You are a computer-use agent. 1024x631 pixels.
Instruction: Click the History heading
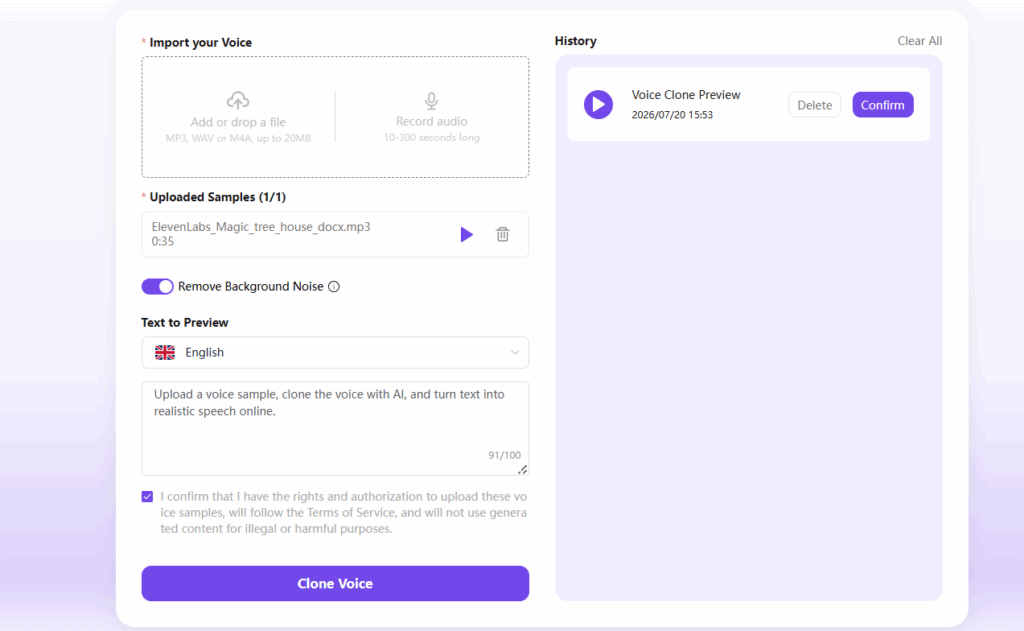tap(575, 40)
